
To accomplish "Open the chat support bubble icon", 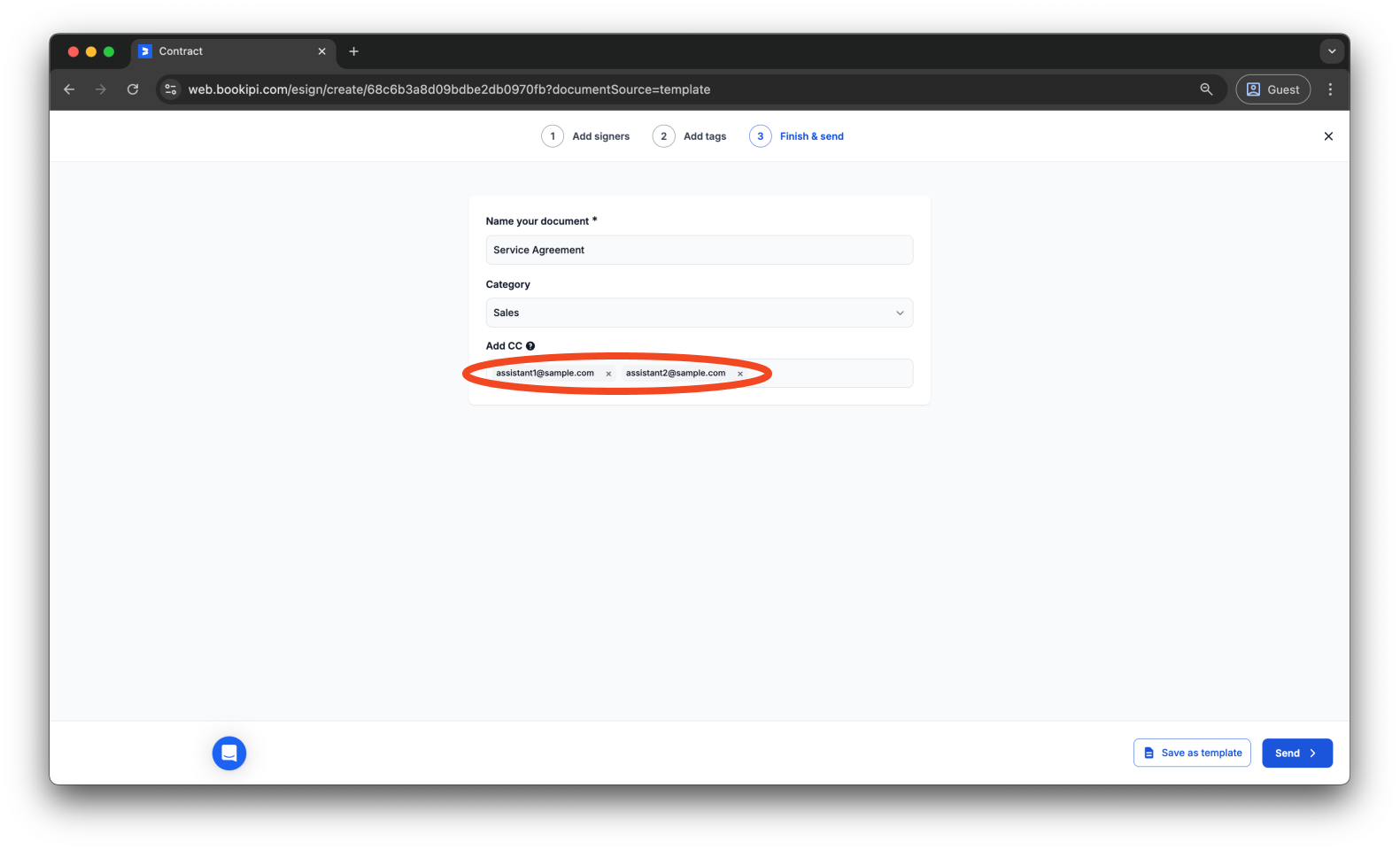I will [229, 753].
